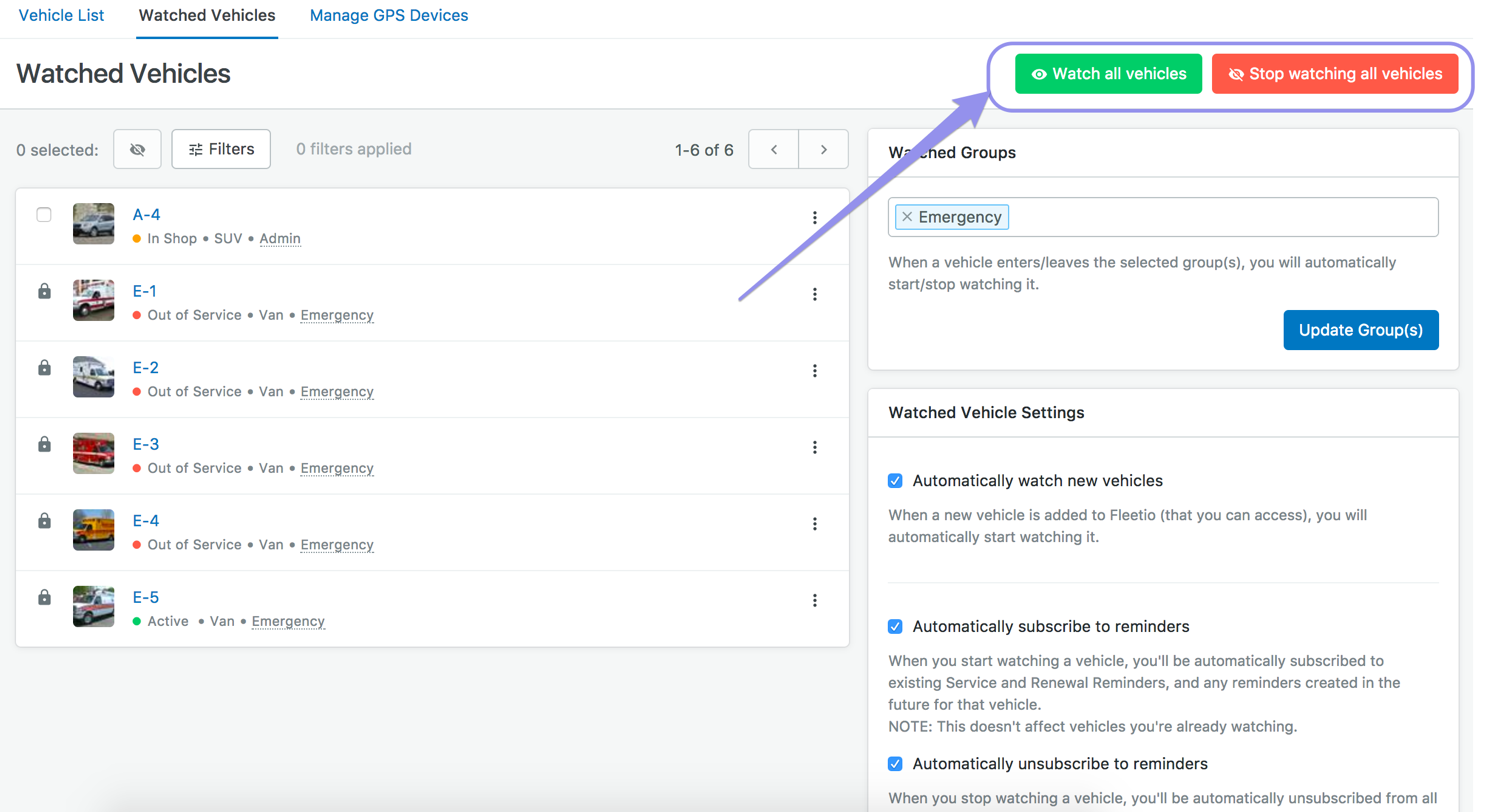Viewport: 1500px width, 812px height.
Task: Click the '0 filters applied' text
Action: (x=354, y=149)
